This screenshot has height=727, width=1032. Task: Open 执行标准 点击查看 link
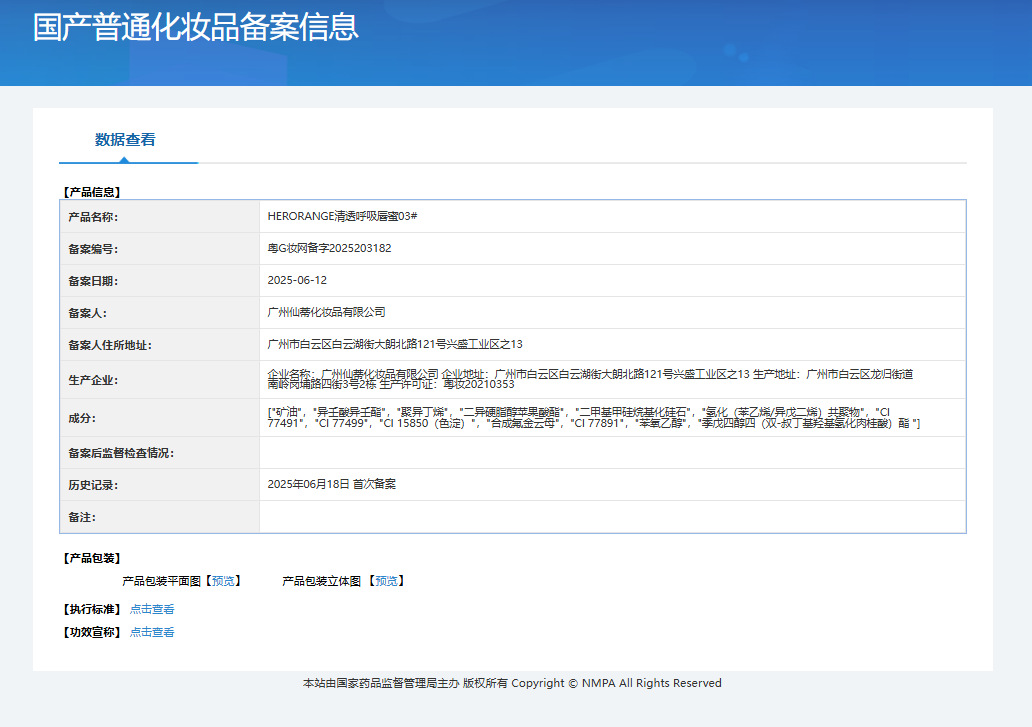tap(152, 609)
